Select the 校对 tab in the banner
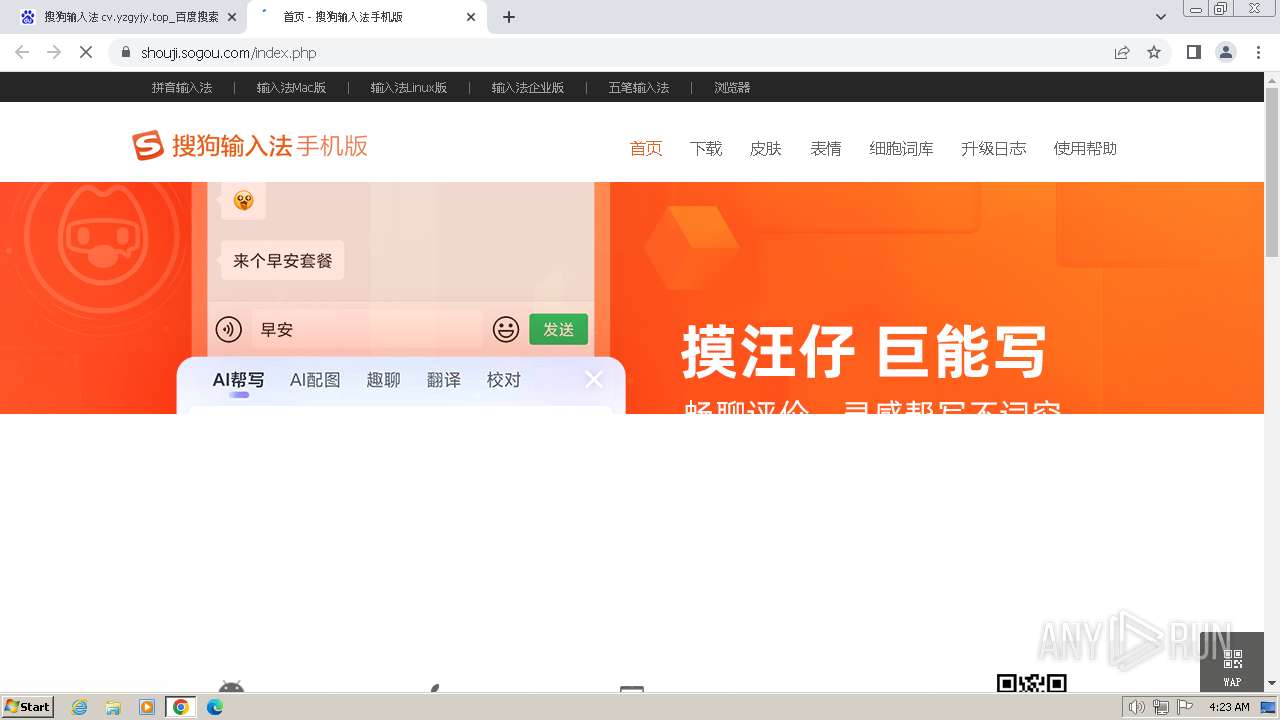This screenshot has height=720, width=1280. [504, 380]
